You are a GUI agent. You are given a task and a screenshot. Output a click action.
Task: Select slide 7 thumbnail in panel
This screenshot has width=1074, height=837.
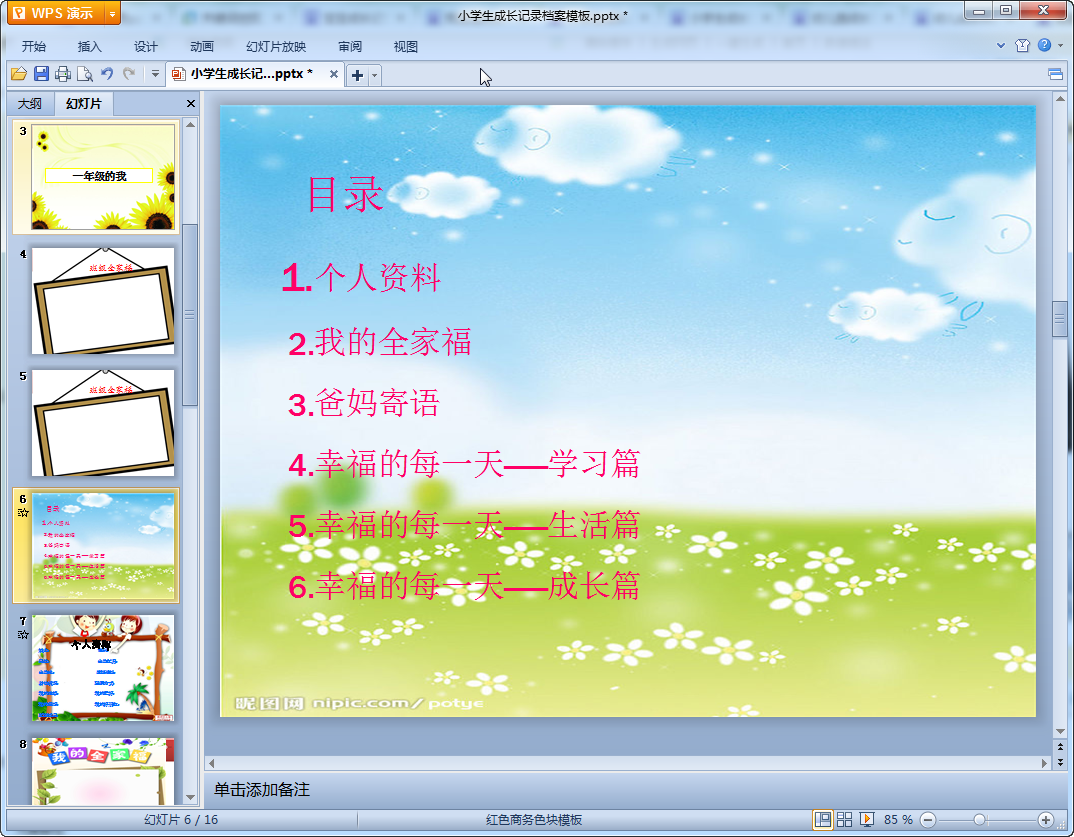[103, 668]
